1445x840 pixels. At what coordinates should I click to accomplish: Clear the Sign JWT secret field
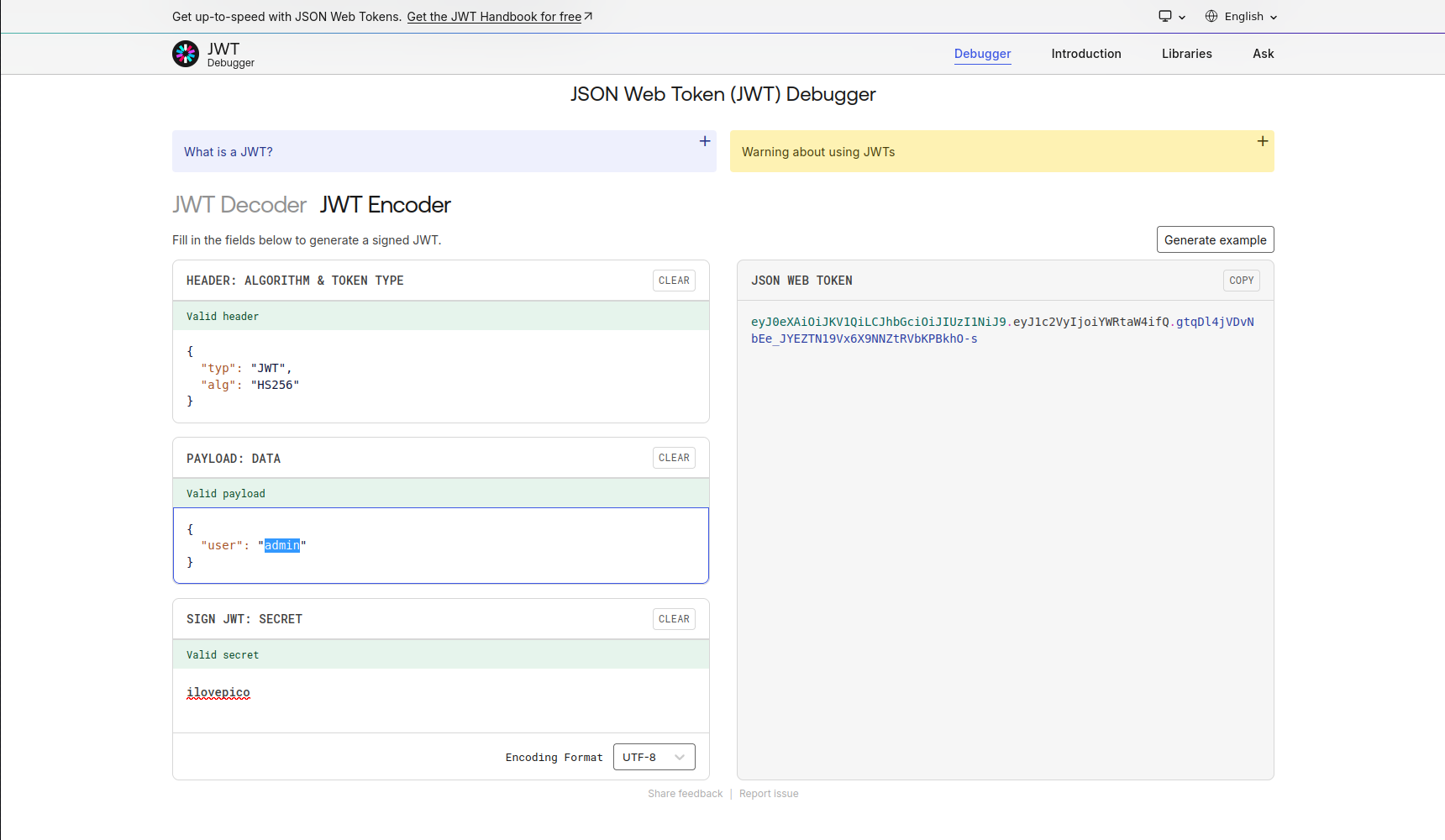(x=674, y=619)
